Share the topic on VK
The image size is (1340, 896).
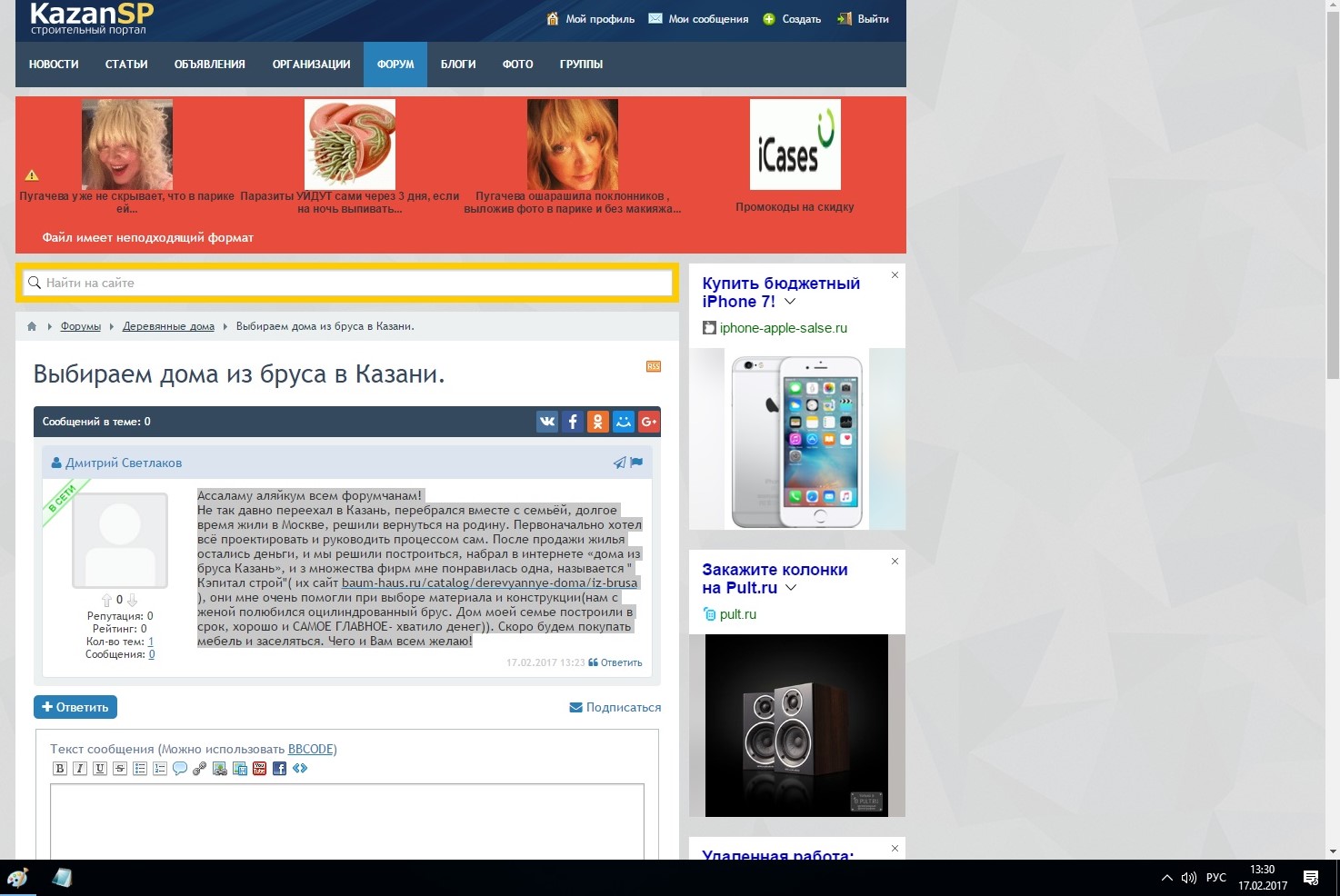(547, 422)
